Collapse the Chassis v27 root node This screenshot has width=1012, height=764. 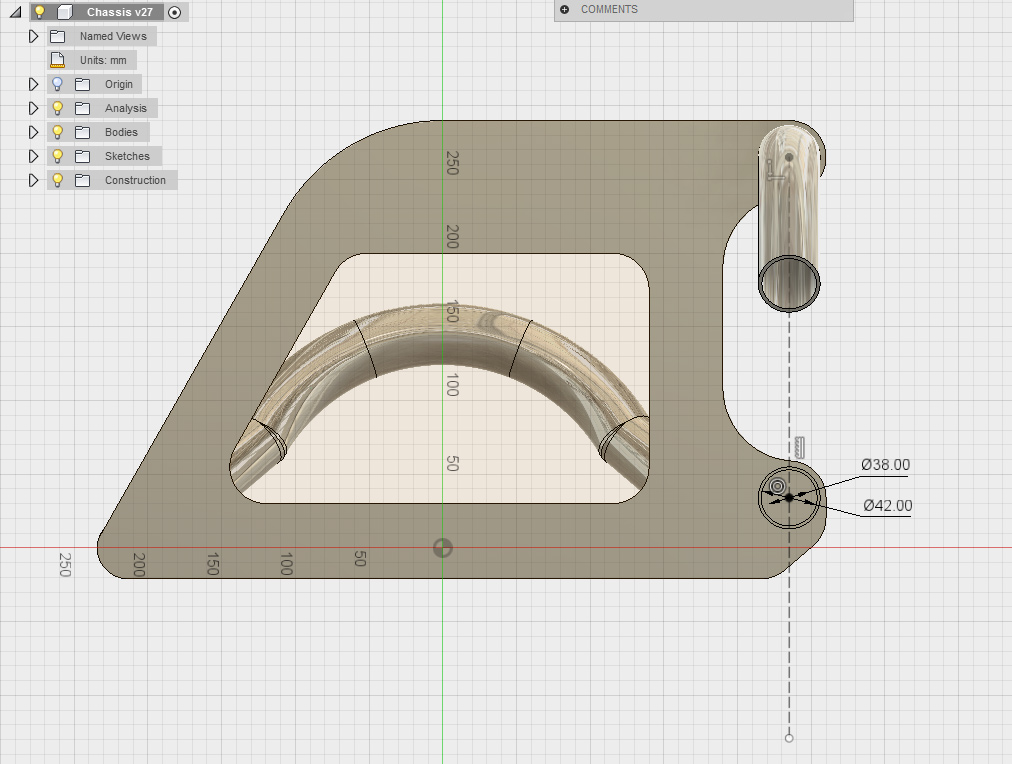click(x=15, y=12)
